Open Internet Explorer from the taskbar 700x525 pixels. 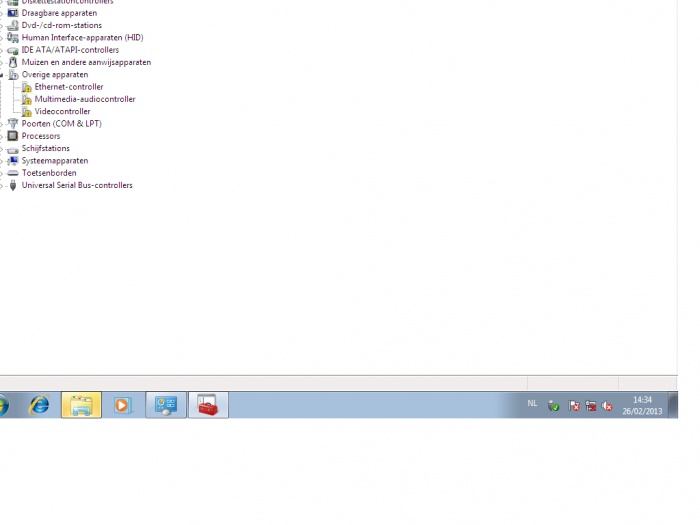[39, 405]
